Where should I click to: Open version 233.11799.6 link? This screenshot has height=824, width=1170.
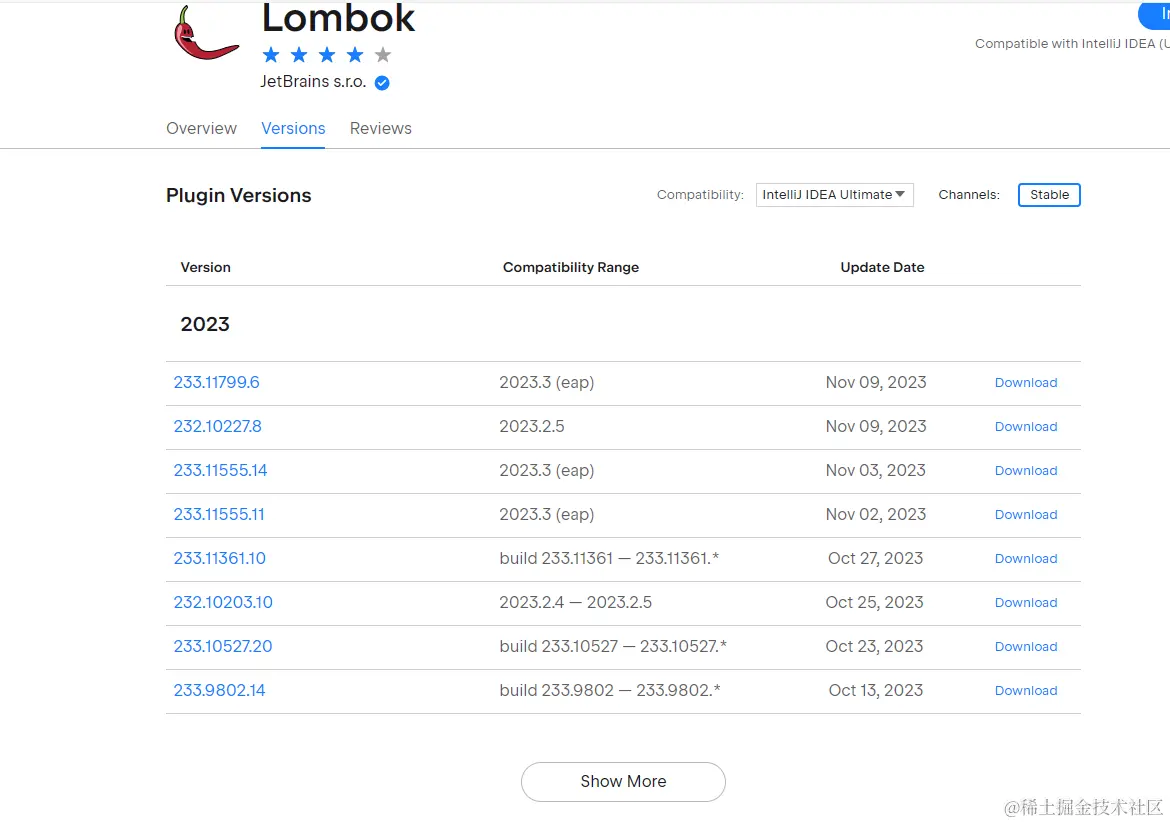tap(216, 382)
